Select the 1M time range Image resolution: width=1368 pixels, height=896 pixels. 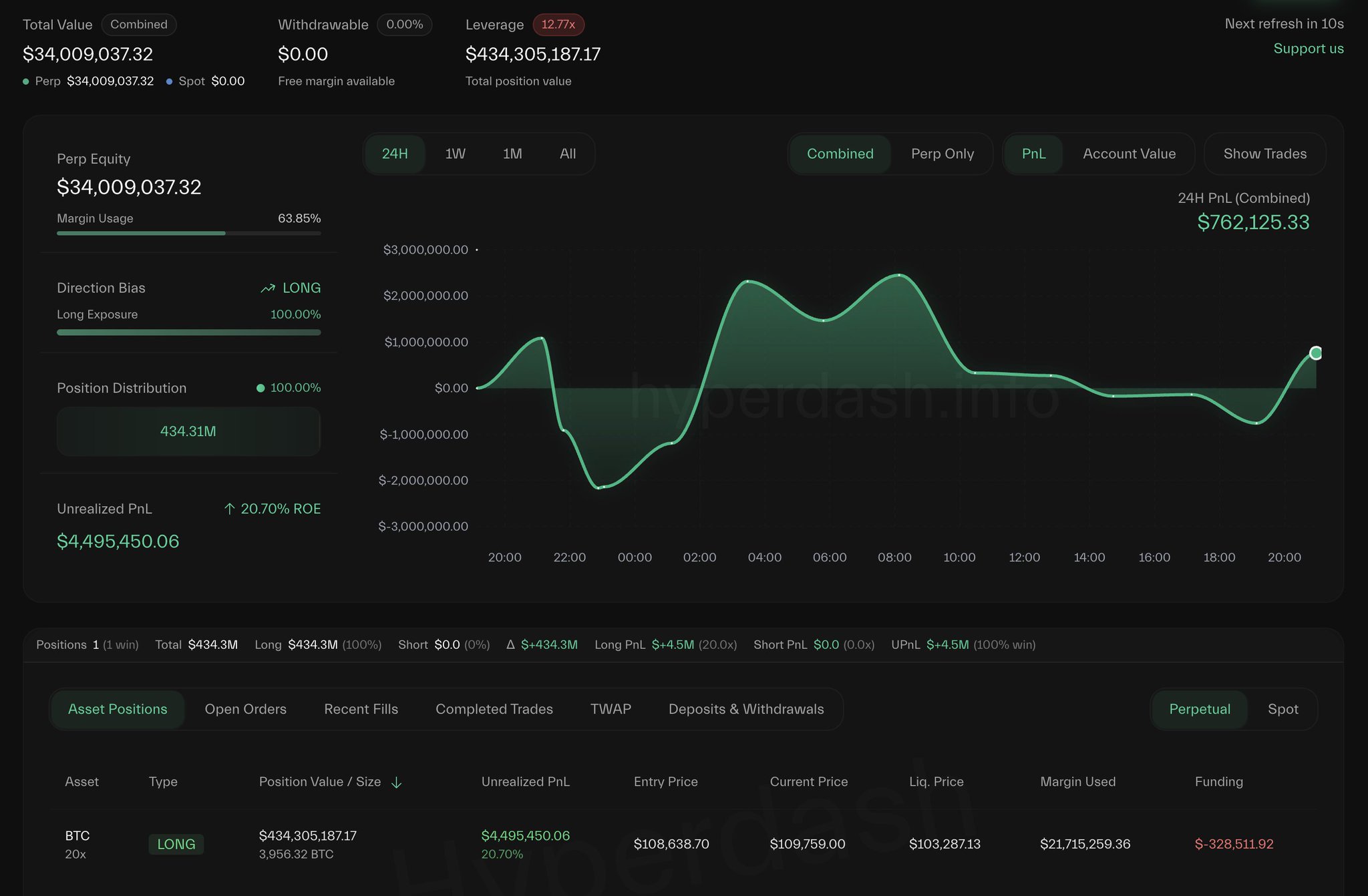point(512,154)
